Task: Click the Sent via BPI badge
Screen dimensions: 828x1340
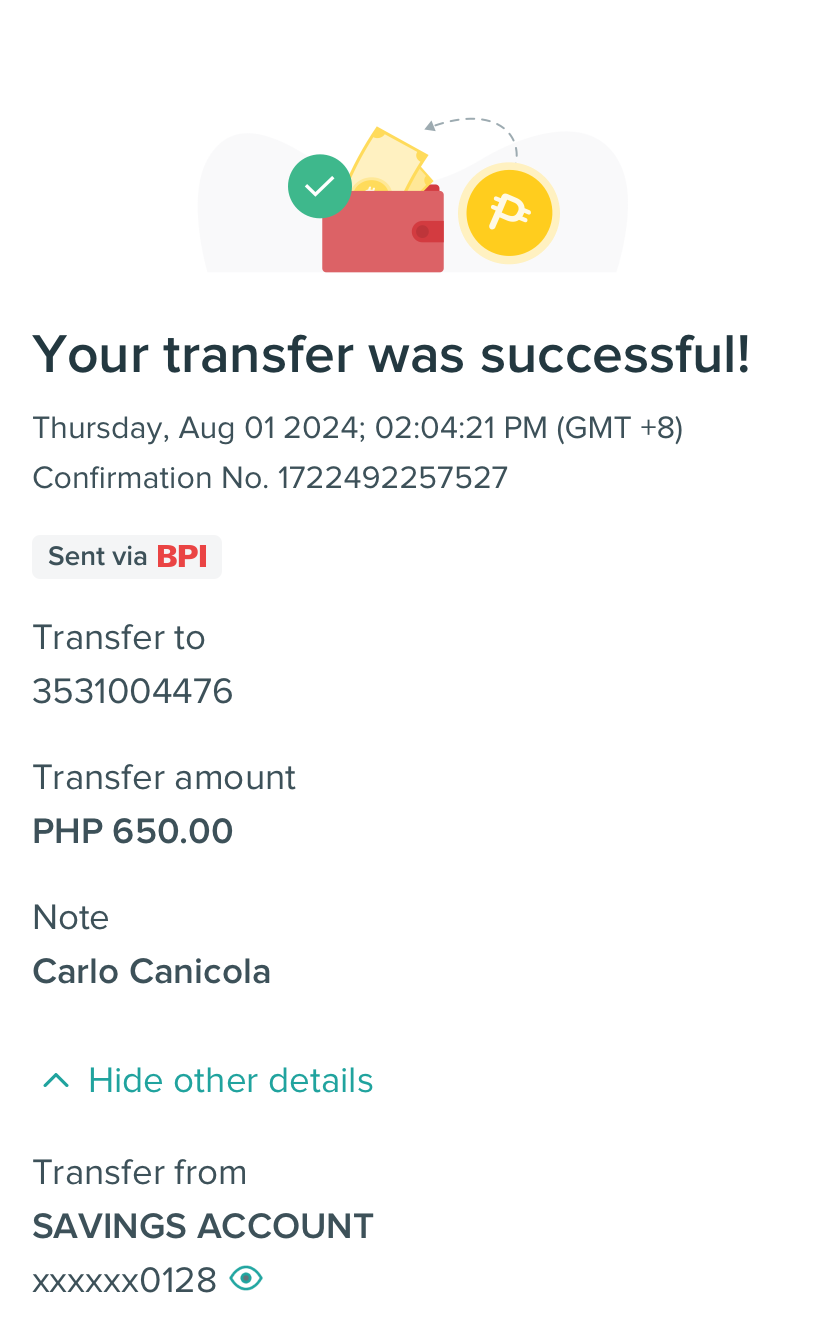Action: [127, 557]
